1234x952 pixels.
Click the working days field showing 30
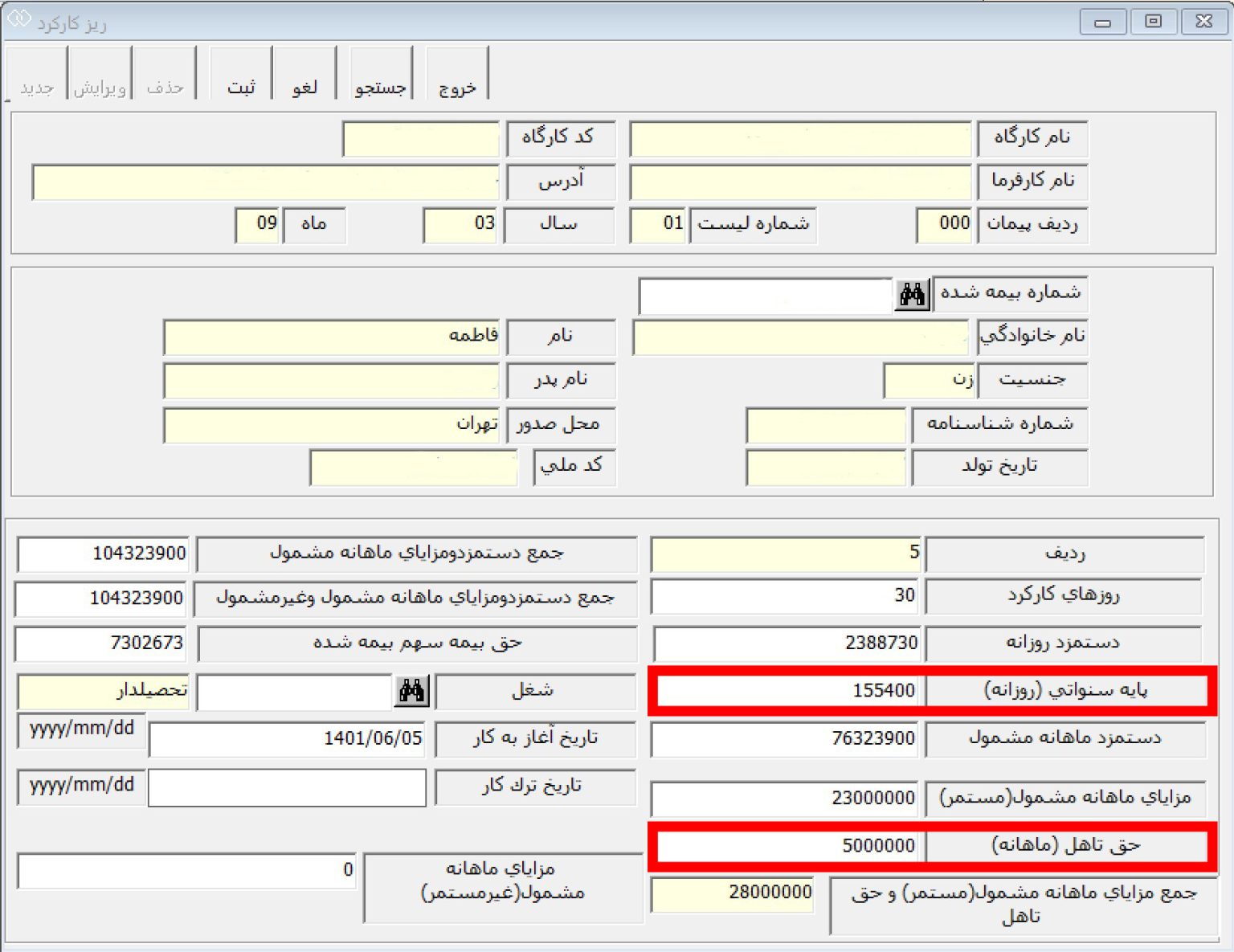click(x=786, y=596)
